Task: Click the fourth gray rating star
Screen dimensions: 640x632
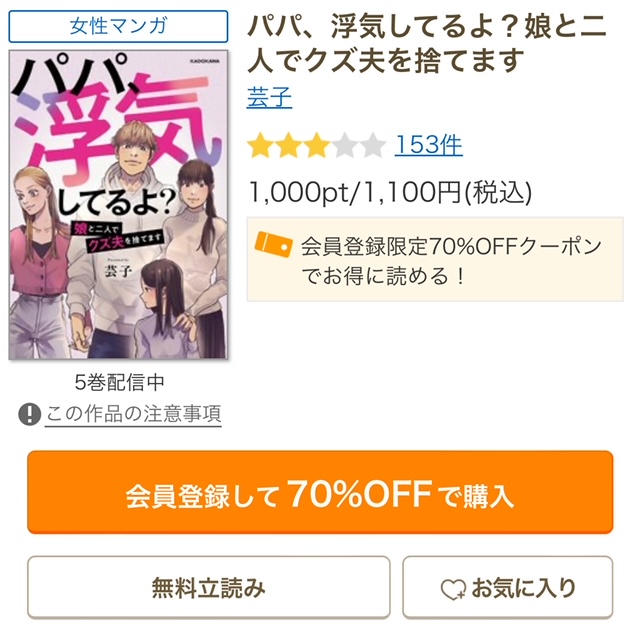Action: (x=345, y=145)
